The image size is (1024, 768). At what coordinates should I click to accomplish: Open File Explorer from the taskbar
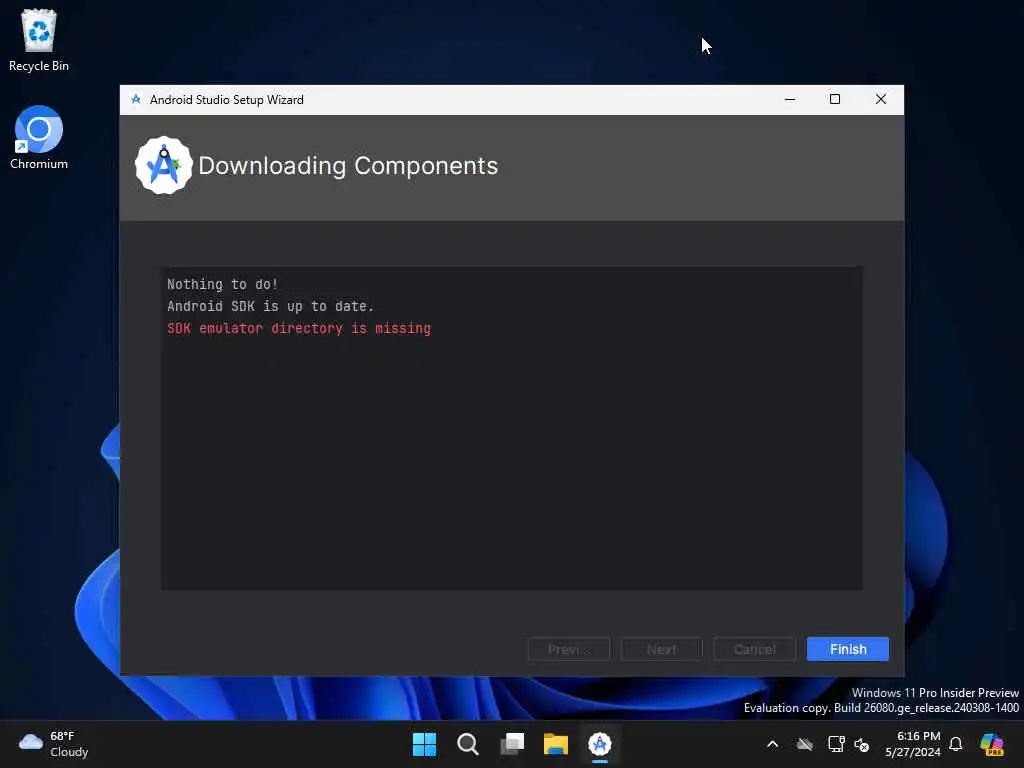556,744
